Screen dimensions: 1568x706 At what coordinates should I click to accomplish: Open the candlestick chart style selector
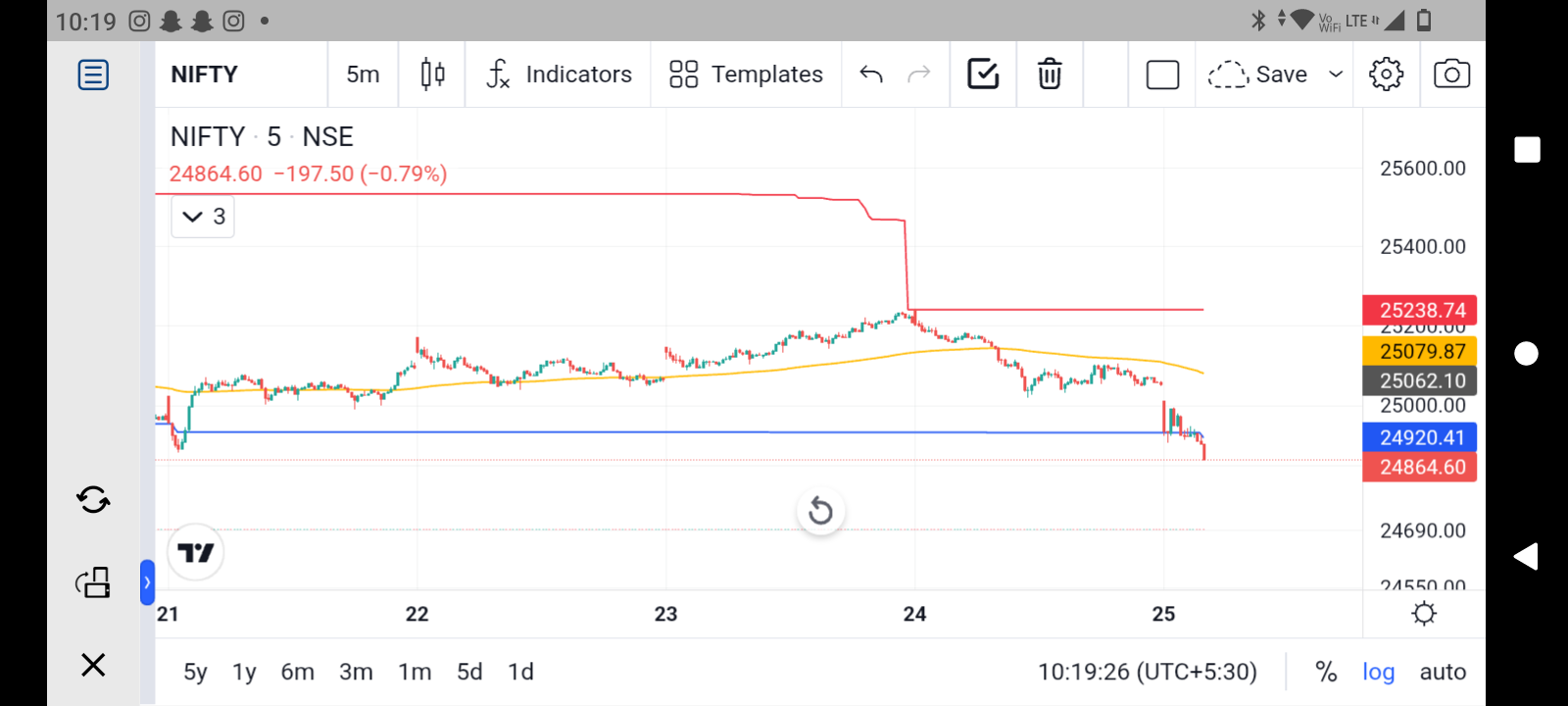click(432, 75)
